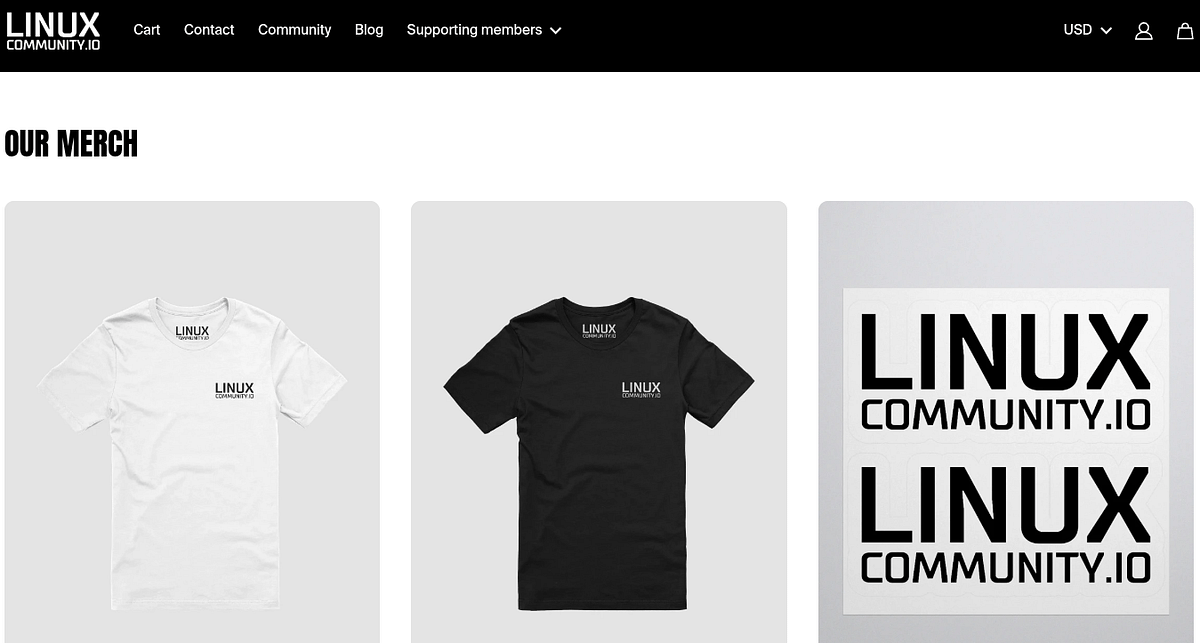Image resolution: width=1200 pixels, height=643 pixels.
Task: Open the Contact page
Action: coord(209,30)
